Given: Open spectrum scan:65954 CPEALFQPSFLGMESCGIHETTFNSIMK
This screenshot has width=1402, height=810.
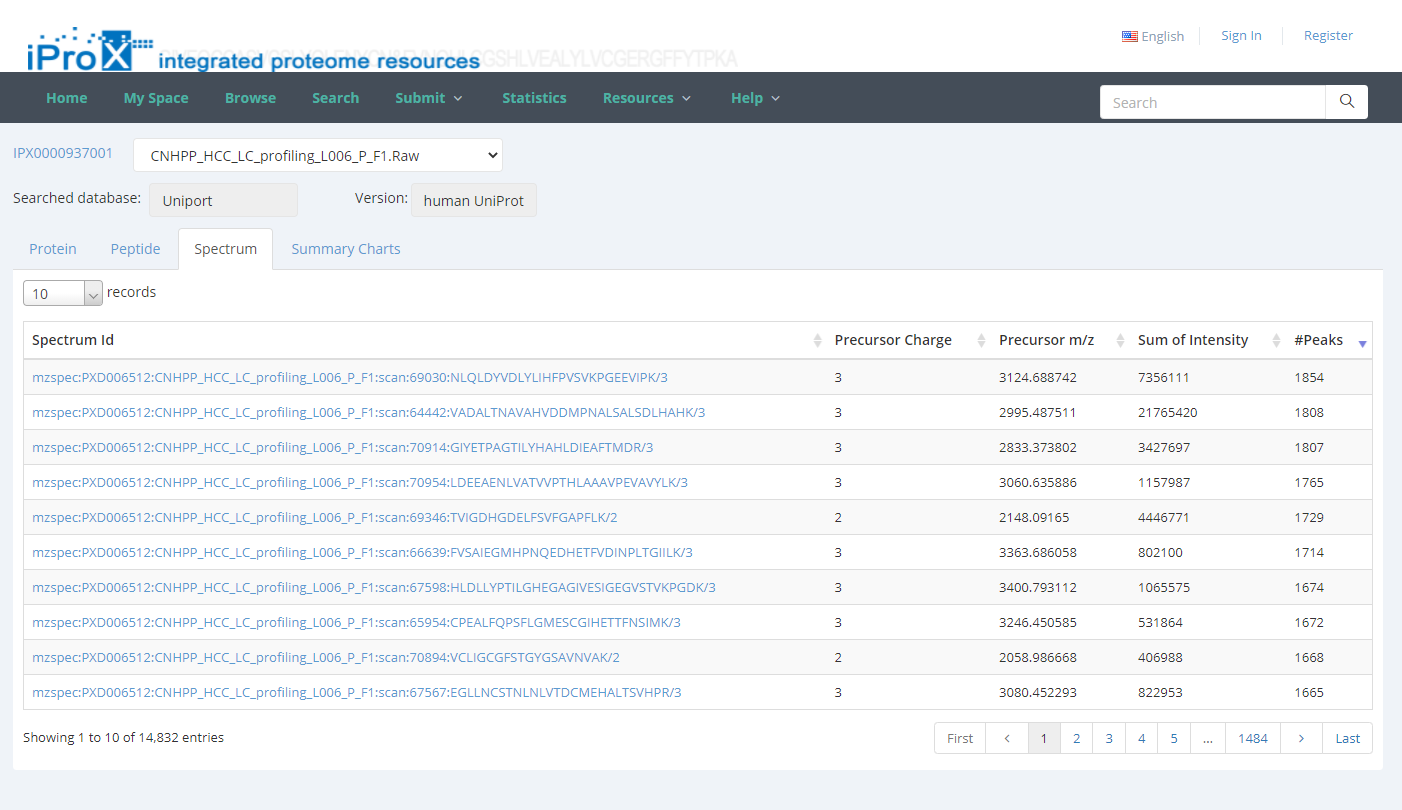Looking at the screenshot, I should click(356, 623).
